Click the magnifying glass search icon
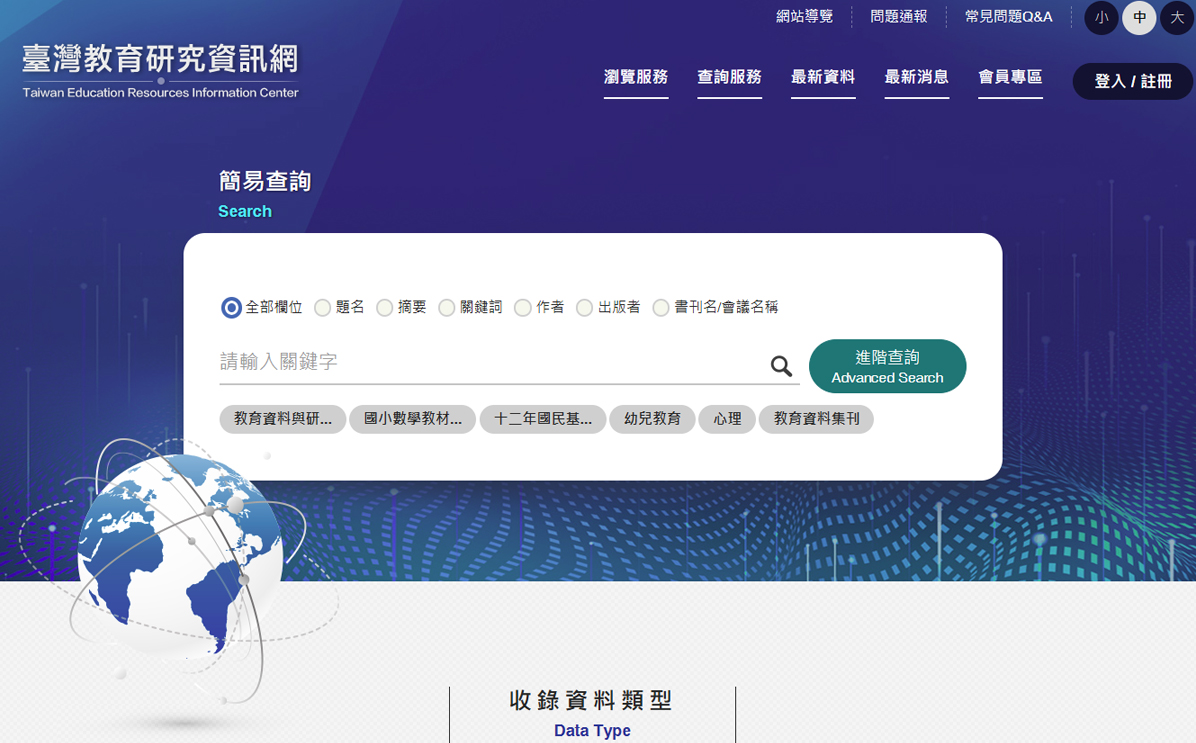1196x743 pixels. (x=781, y=366)
